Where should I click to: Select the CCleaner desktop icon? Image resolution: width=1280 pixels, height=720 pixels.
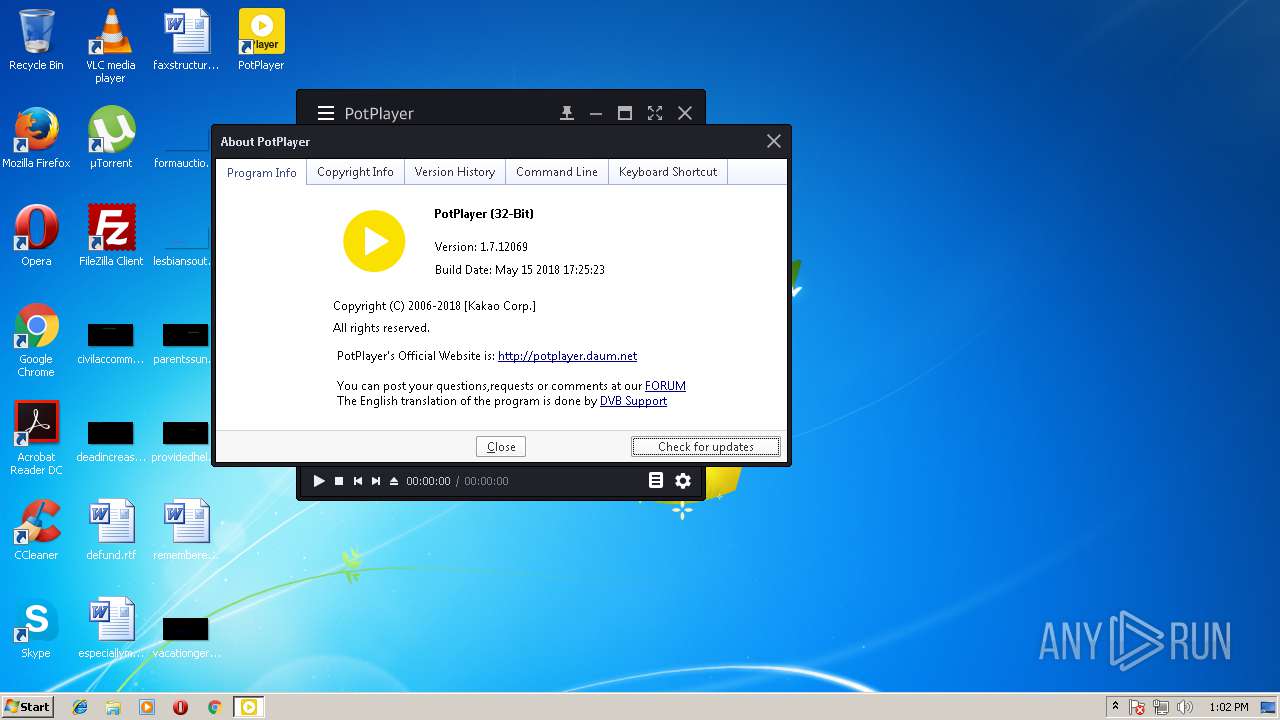pyautogui.click(x=36, y=530)
